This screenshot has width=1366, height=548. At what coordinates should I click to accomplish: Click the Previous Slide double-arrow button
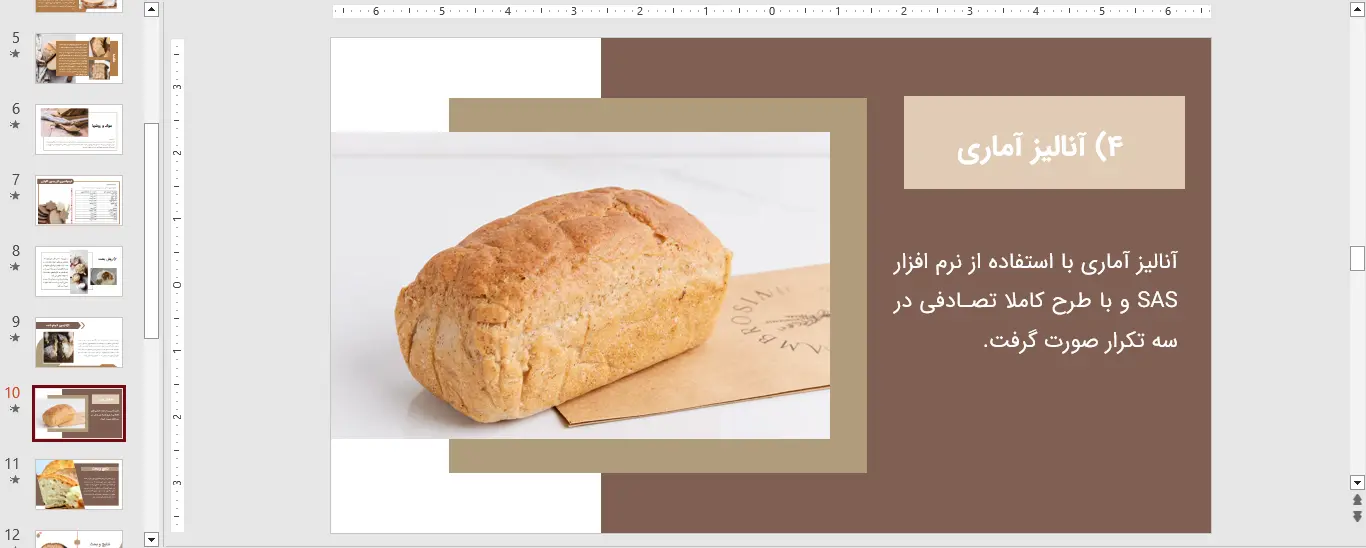[x=1357, y=500]
